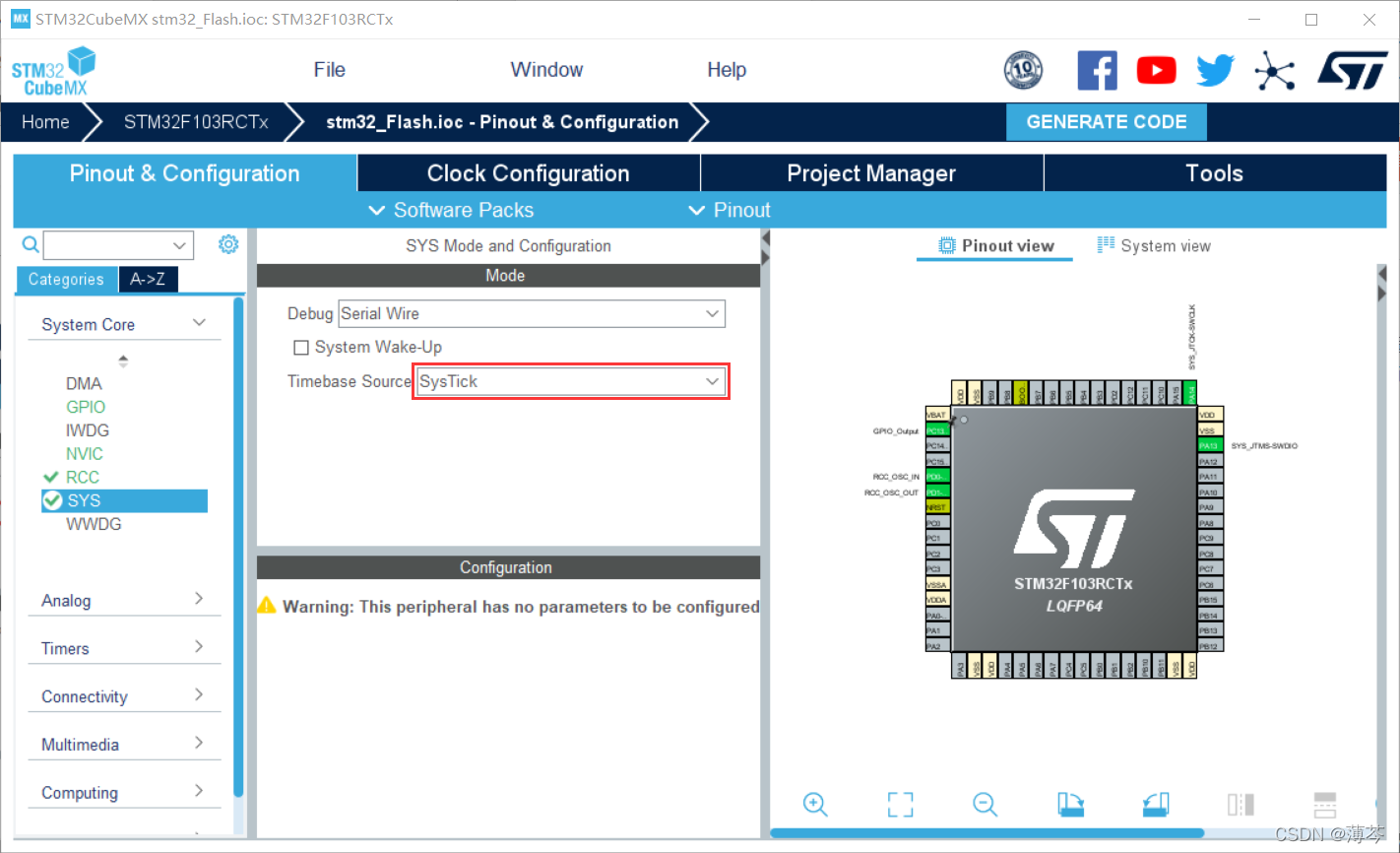The width and height of the screenshot is (1400, 853).
Task: Click the vertical split view icon
Action: (1241, 804)
